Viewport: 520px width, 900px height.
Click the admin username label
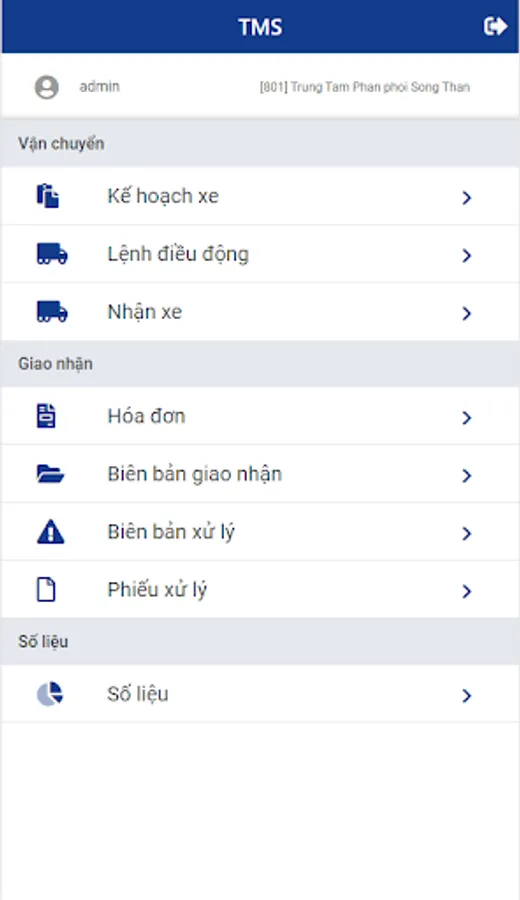pyautogui.click(x=99, y=87)
